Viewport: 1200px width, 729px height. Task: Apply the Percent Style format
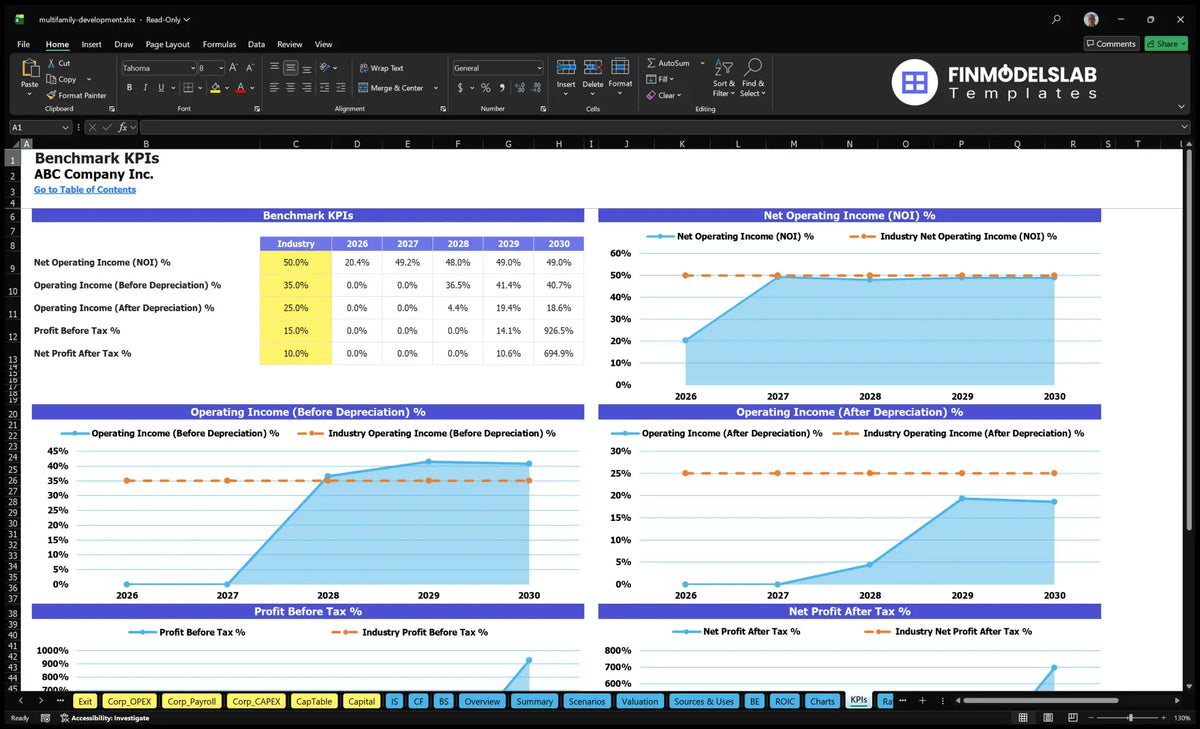tap(485, 88)
